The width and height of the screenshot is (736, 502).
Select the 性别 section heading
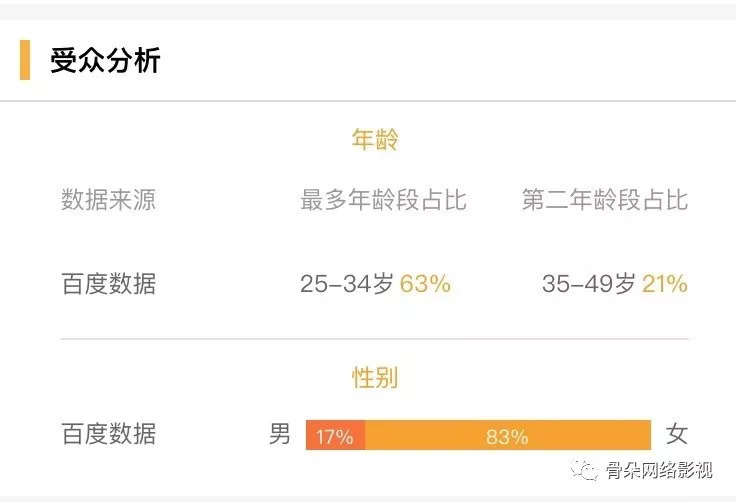pos(375,377)
